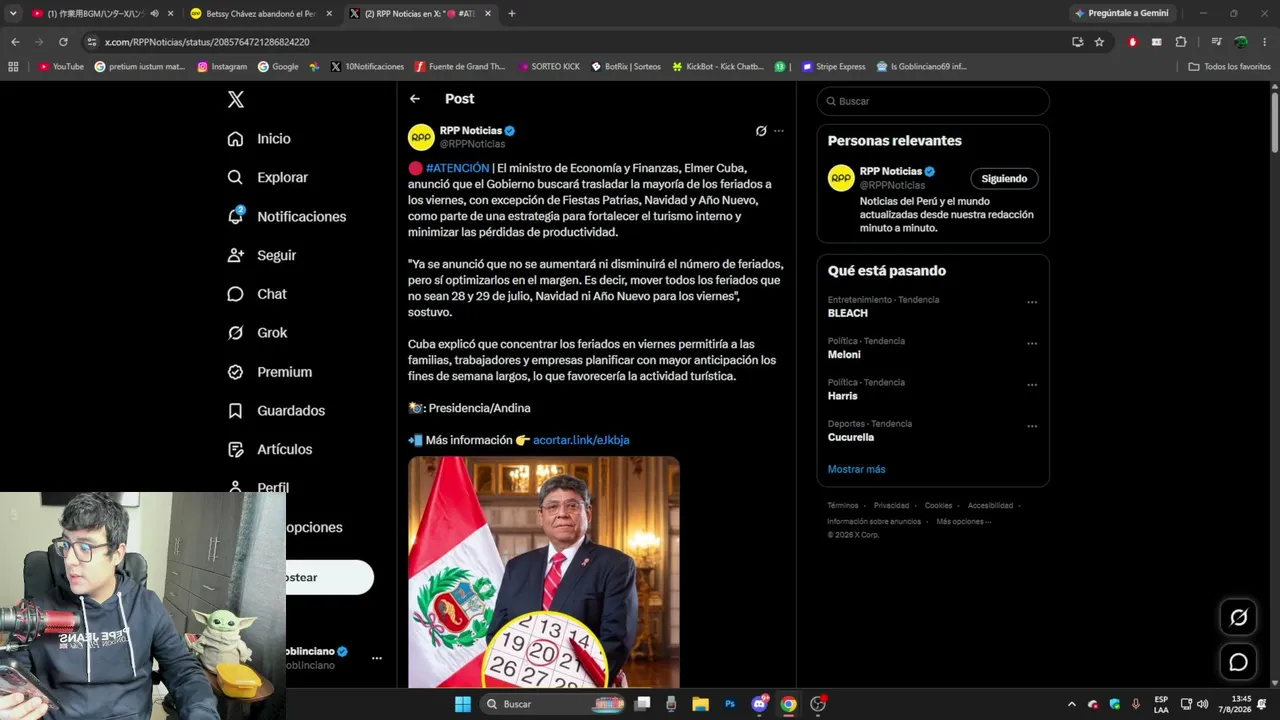
Task: Open Grok from the sidebar
Action: 257,333
